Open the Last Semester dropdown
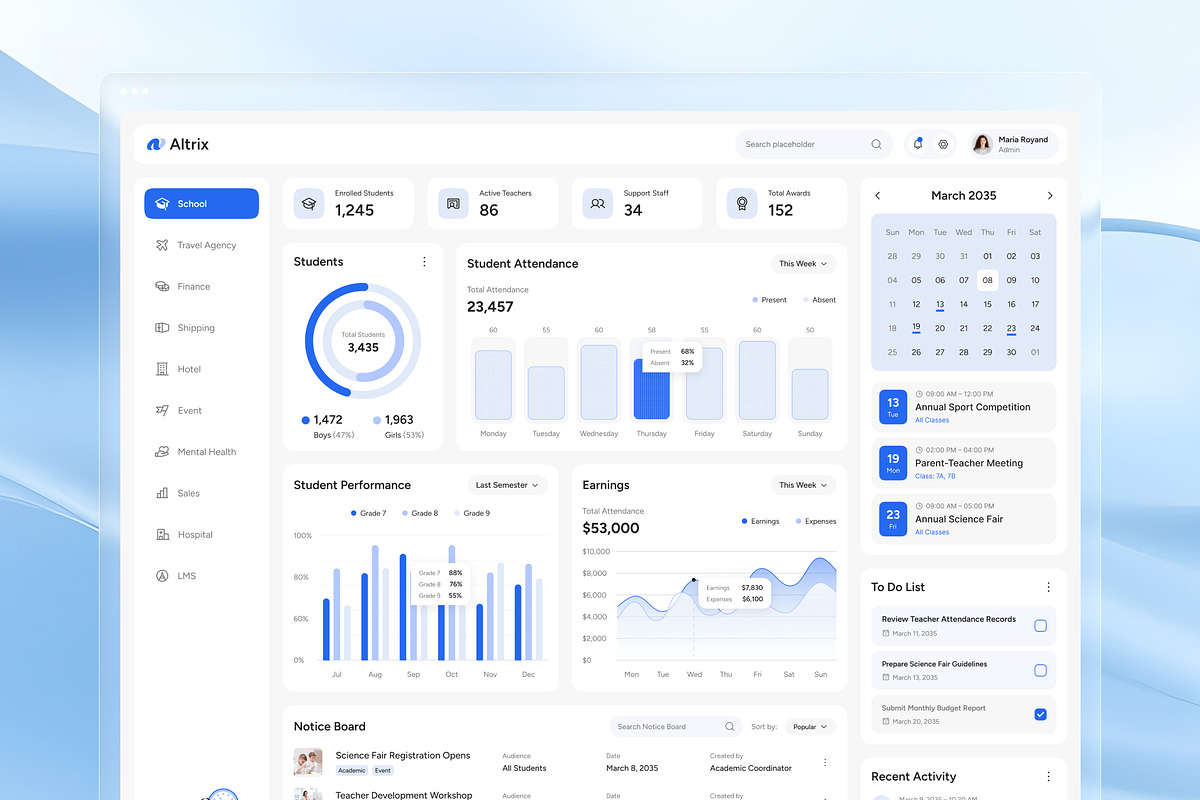The image size is (1200, 800). point(507,485)
